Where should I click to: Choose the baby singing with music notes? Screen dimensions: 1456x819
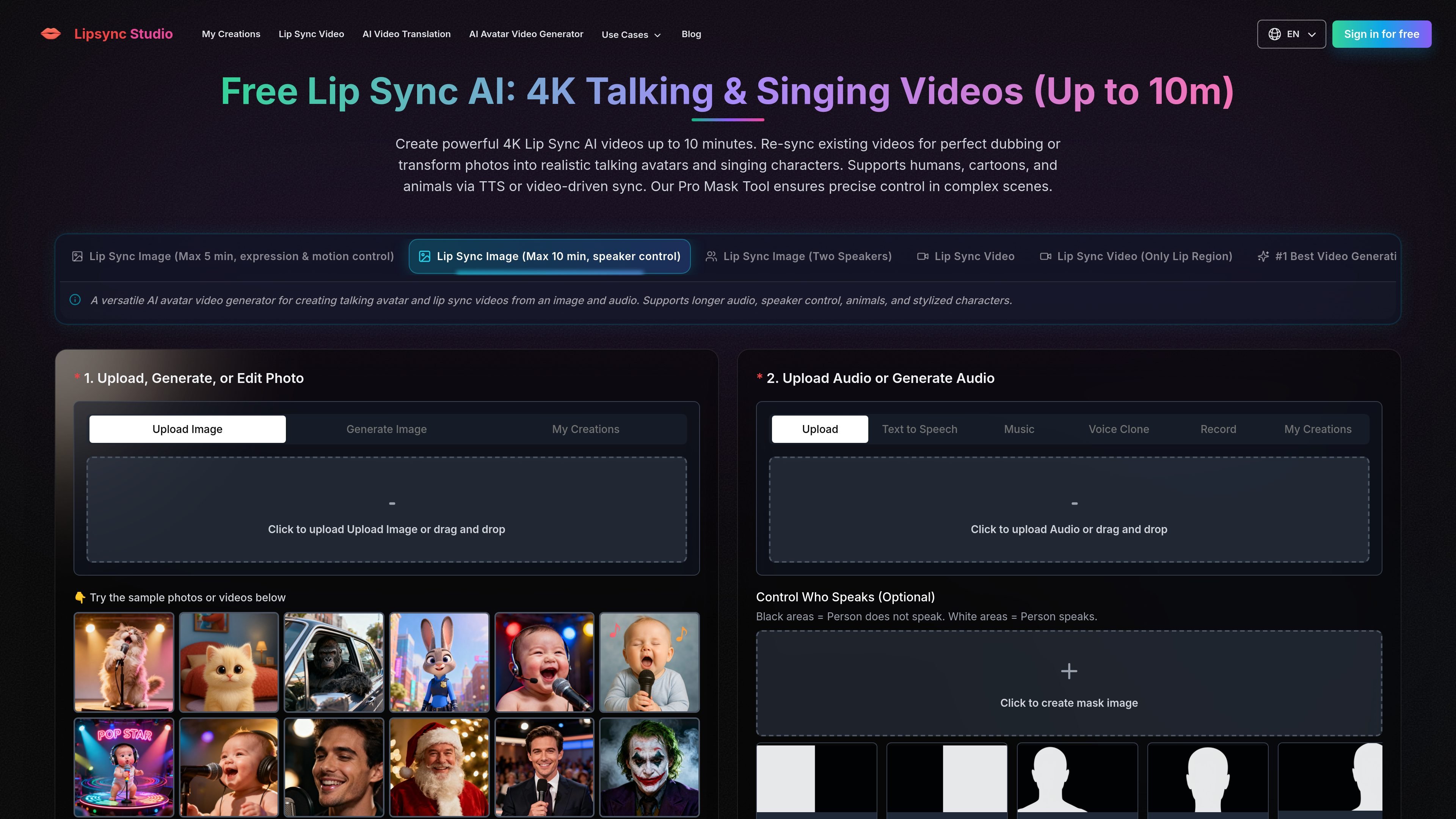click(x=650, y=662)
